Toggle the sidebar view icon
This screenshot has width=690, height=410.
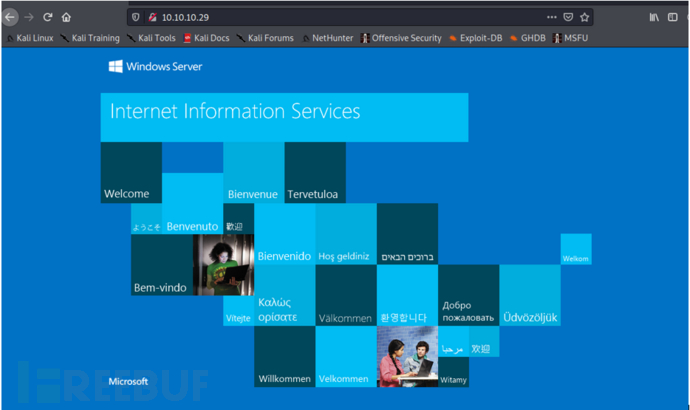672,17
